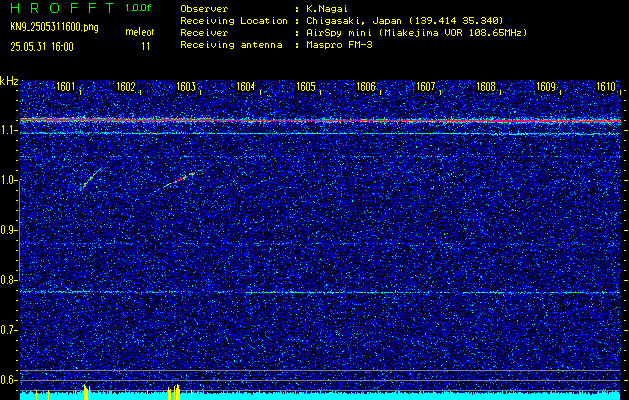
Task: Click the 1602 time marker
Action: click(x=126, y=87)
